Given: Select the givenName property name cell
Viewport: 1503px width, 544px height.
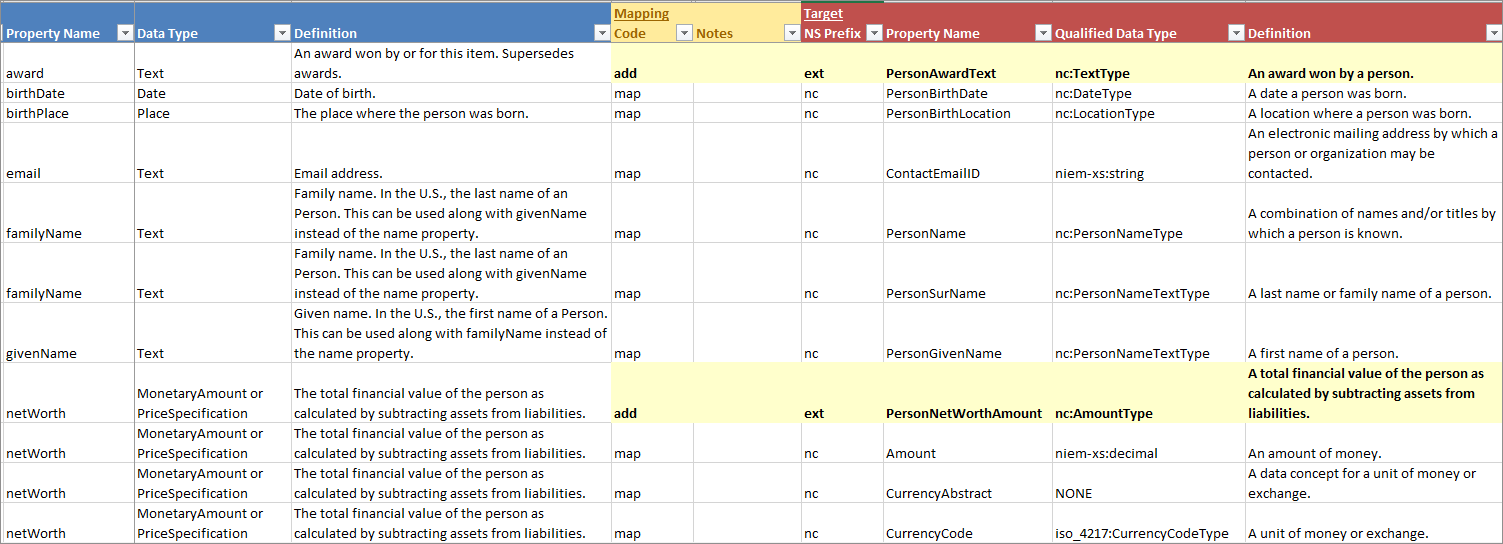Looking at the screenshot, I should (x=67, y=333).
